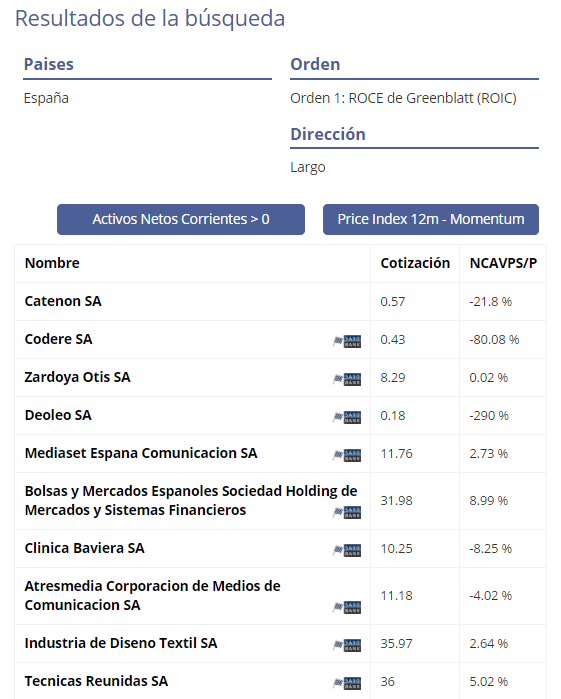561x699 pixels.
Task: Sort by the Nombre column header
Action: point(52,263)
